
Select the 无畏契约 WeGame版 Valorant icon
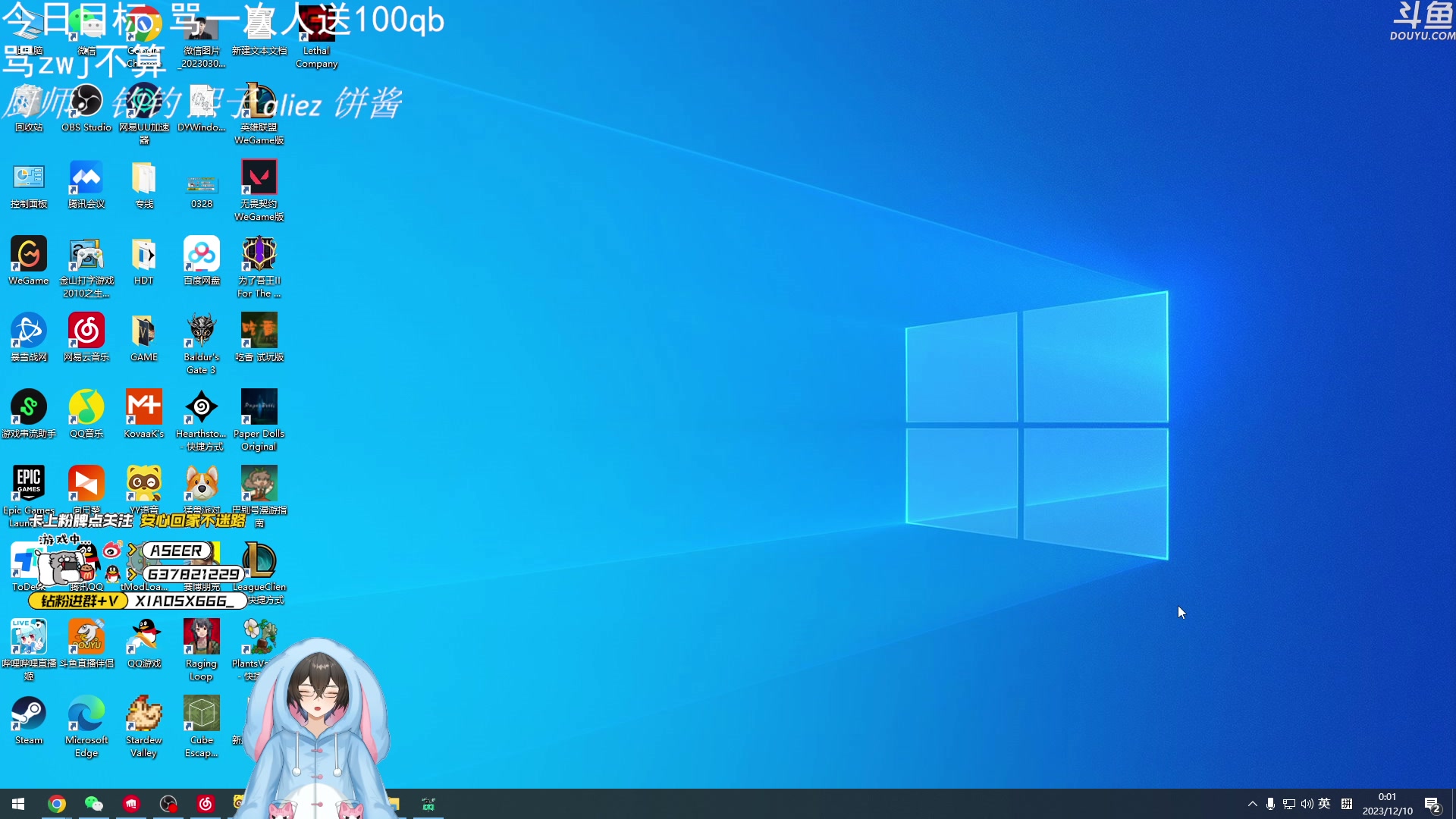[259, 190]
